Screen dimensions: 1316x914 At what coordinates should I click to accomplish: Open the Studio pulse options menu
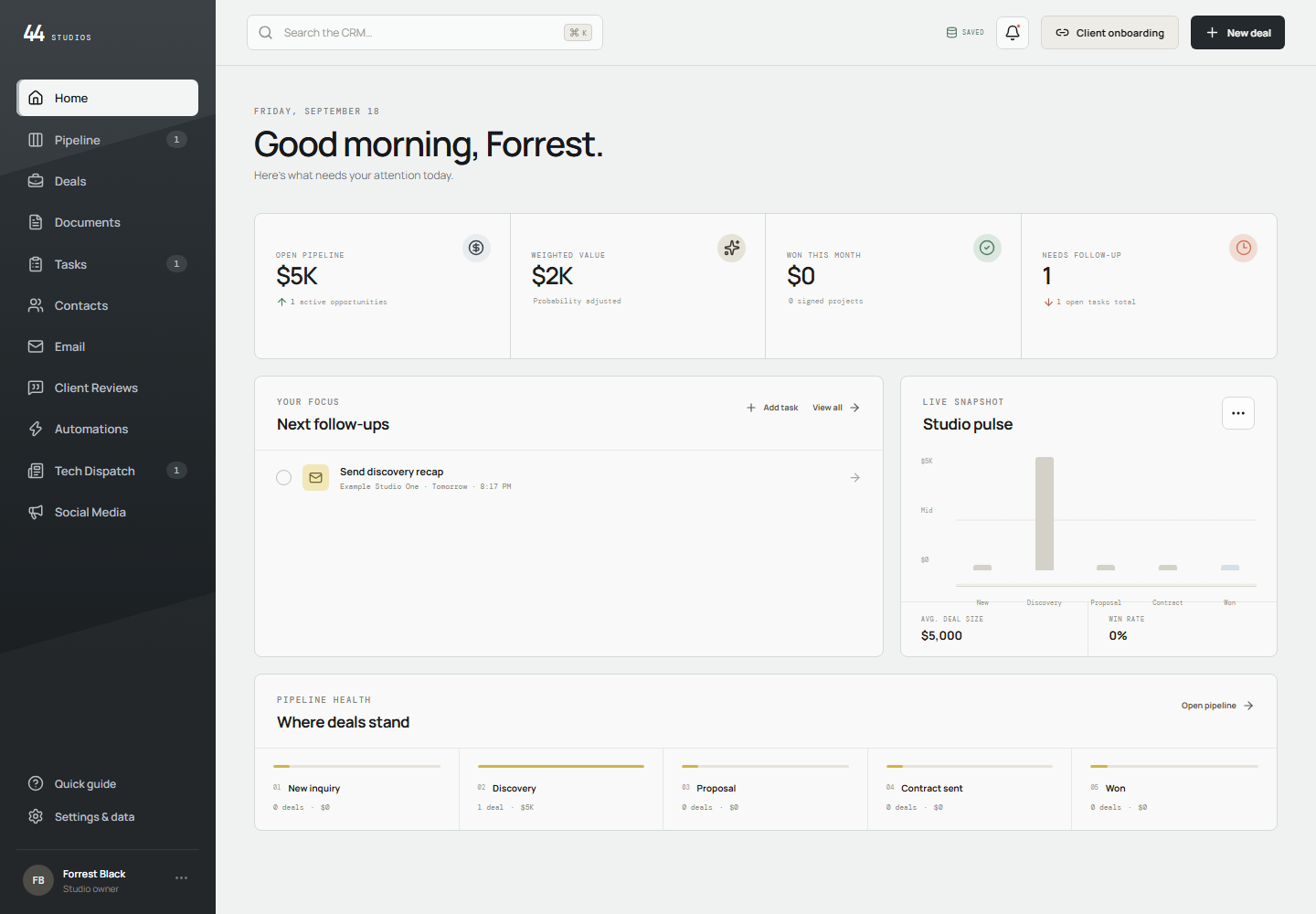(x=1238, y=413)
